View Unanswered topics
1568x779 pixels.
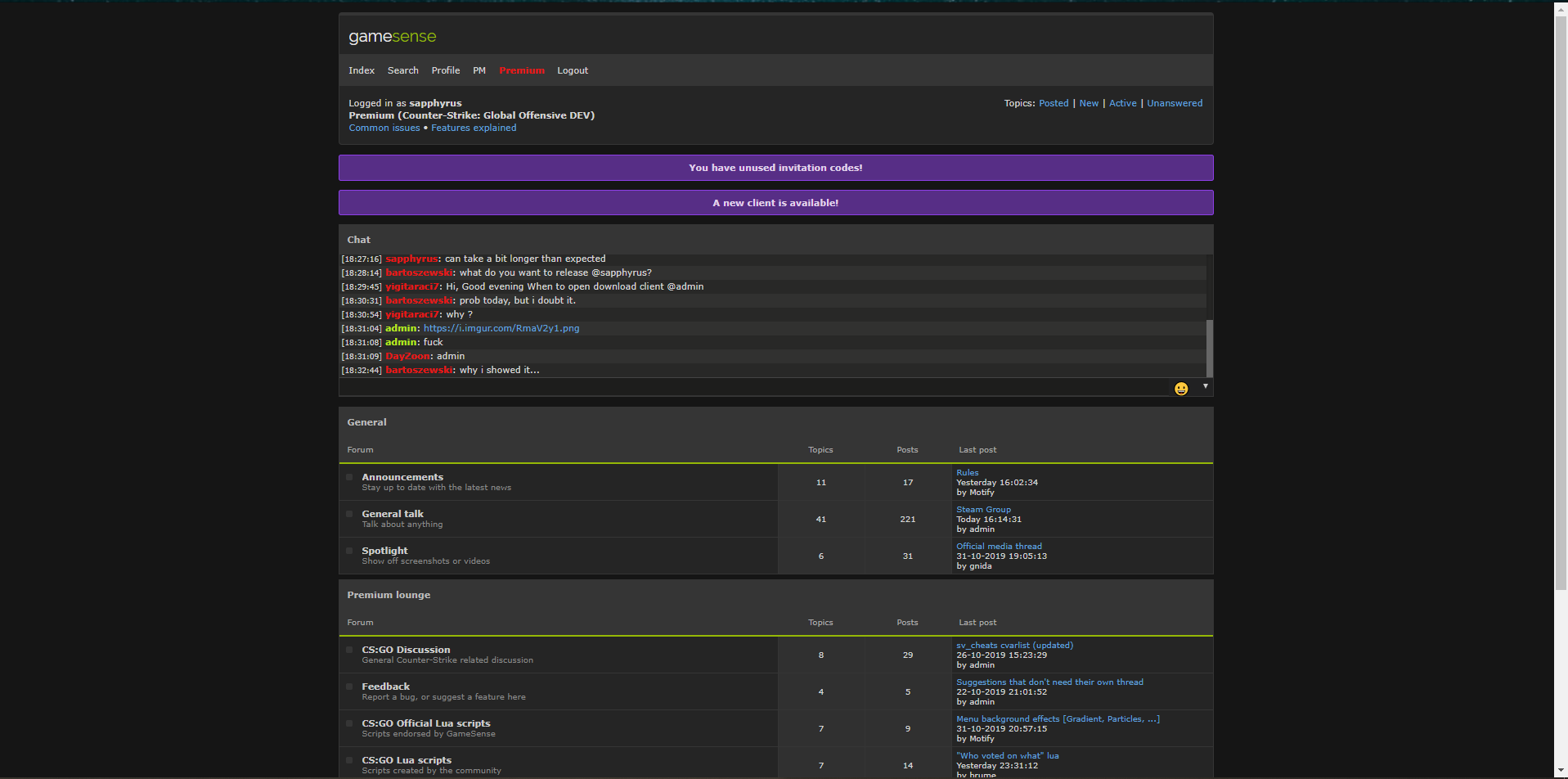click(x=1175, y=102)
